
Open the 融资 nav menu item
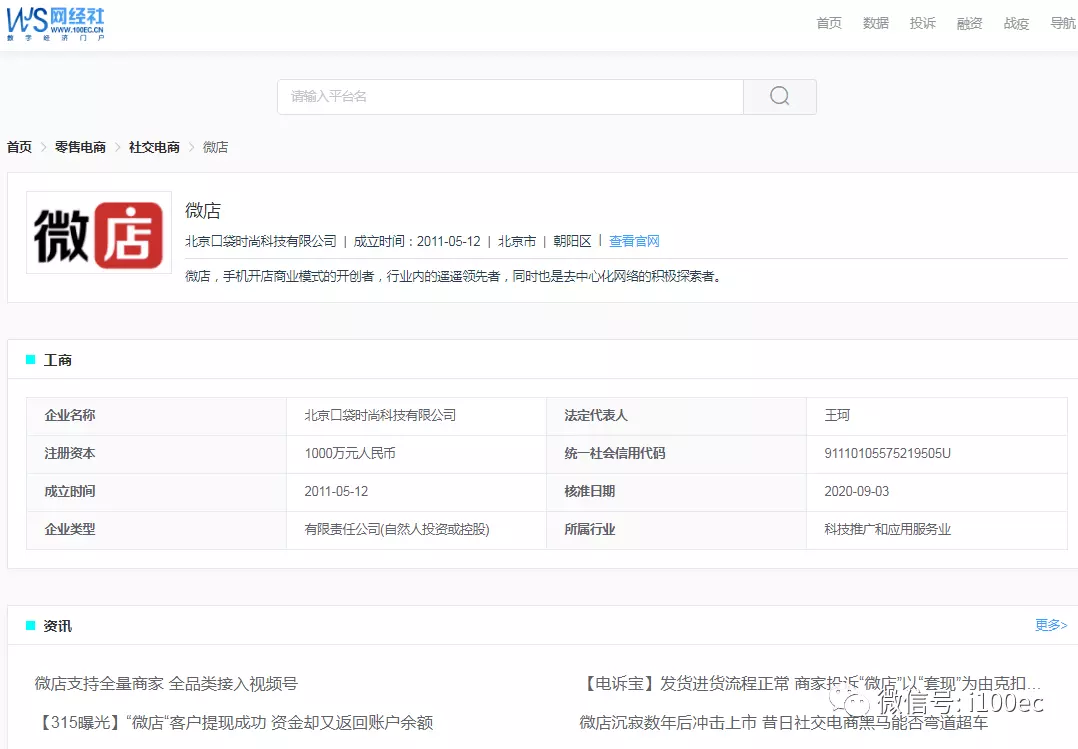point(969,23)
